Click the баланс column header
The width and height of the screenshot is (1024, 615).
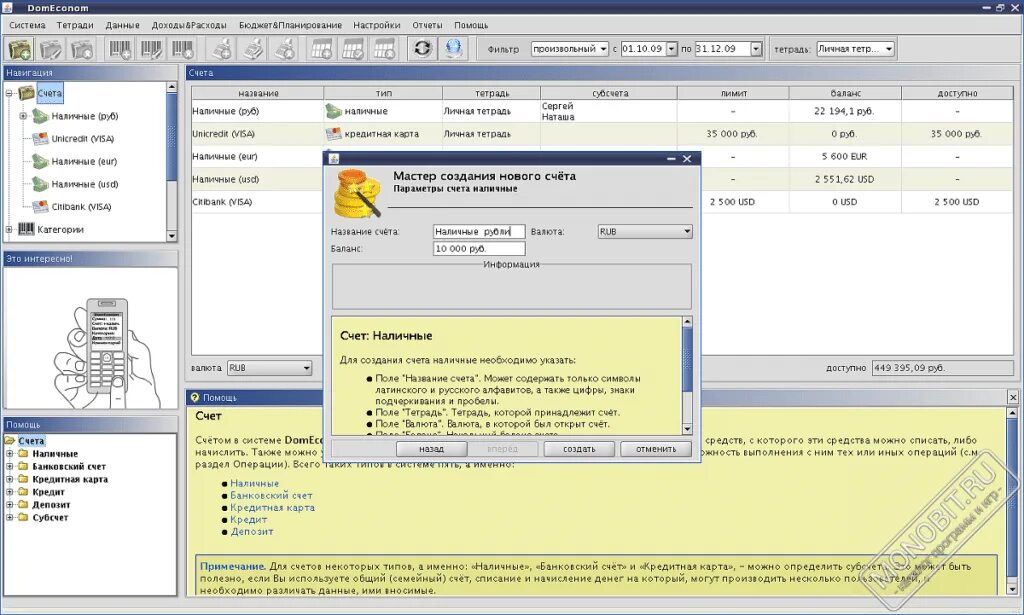[845, 93]
